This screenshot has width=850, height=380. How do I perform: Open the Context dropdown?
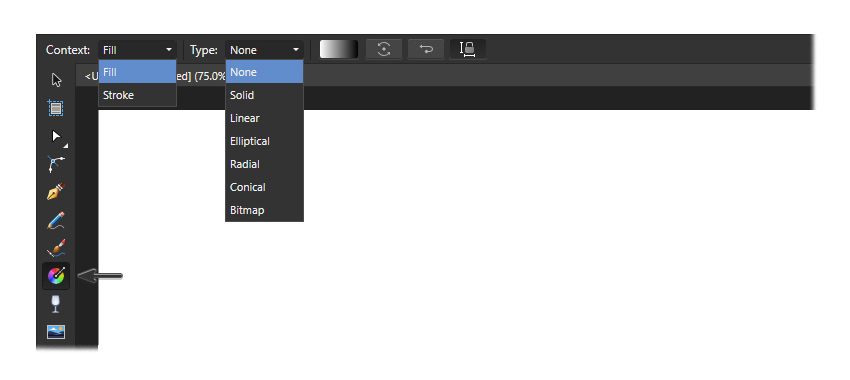137,50
